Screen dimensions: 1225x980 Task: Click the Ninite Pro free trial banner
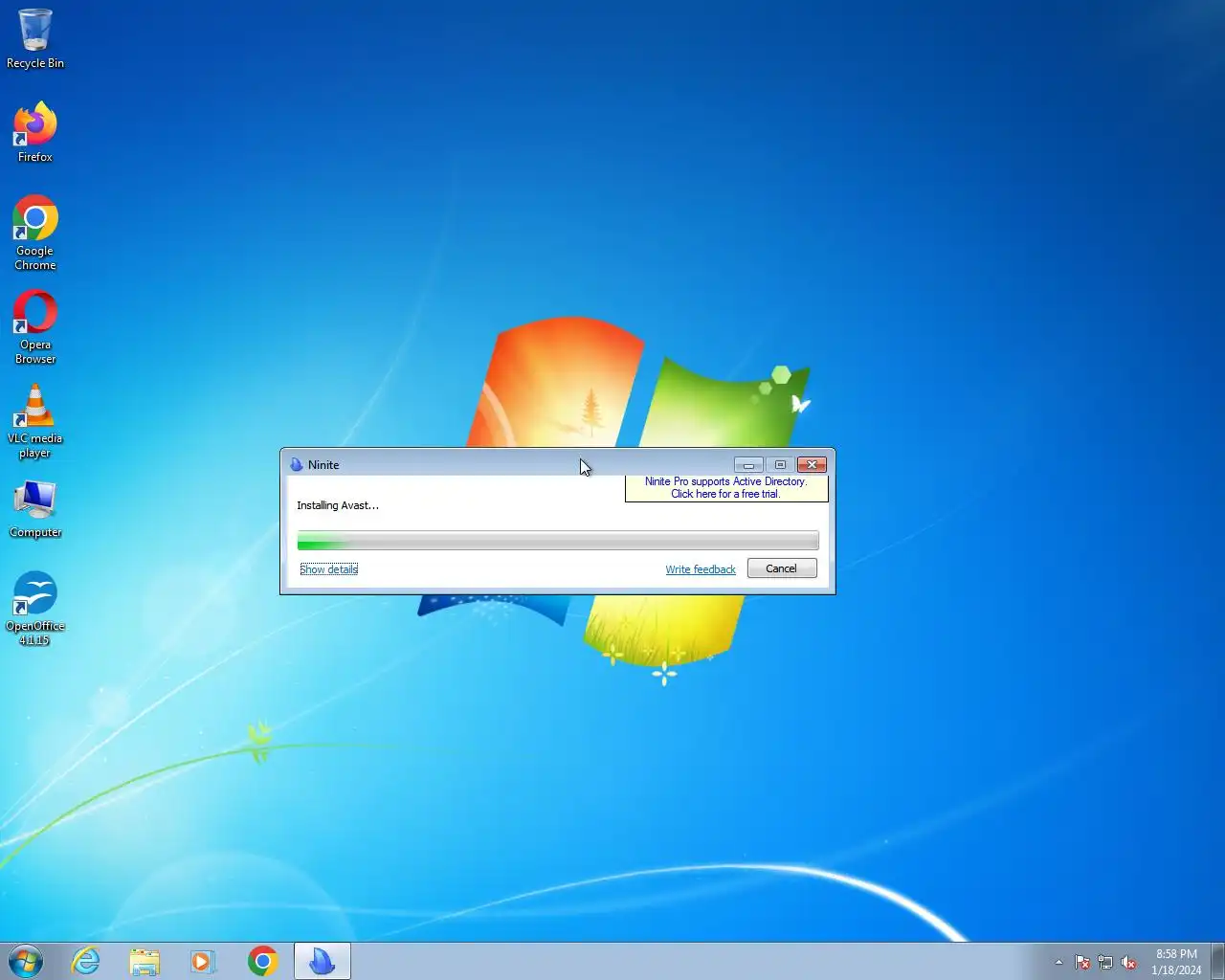click(x=726, y=488)
